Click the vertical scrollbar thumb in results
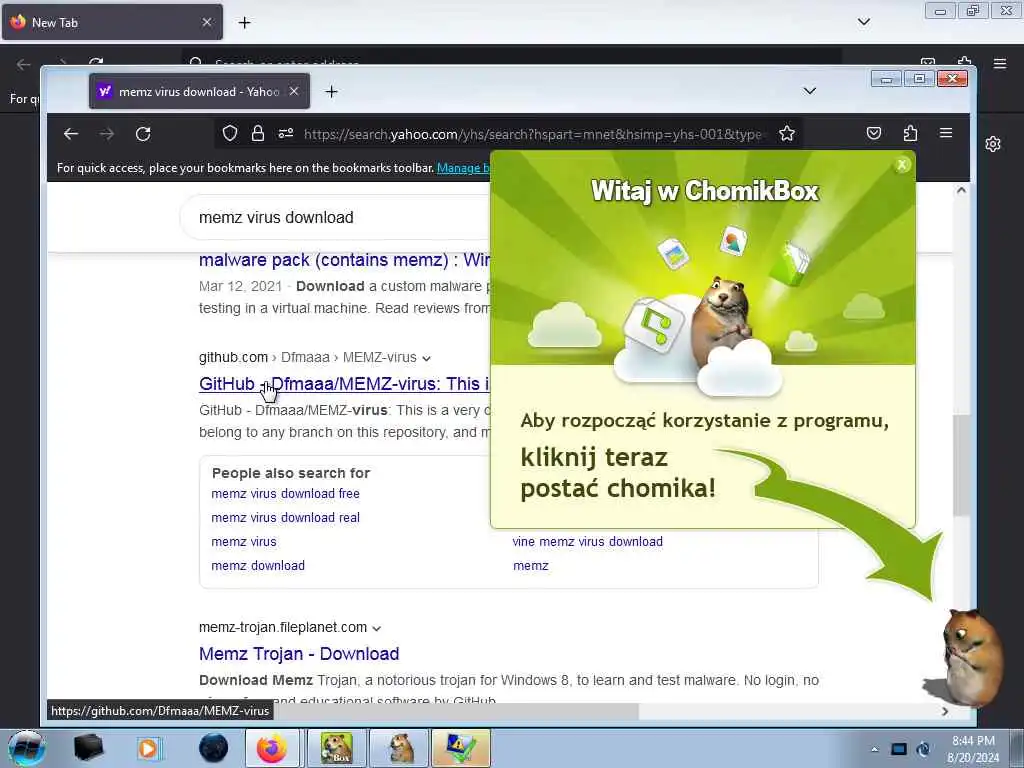1024x768 pixels. pos(961,465)
